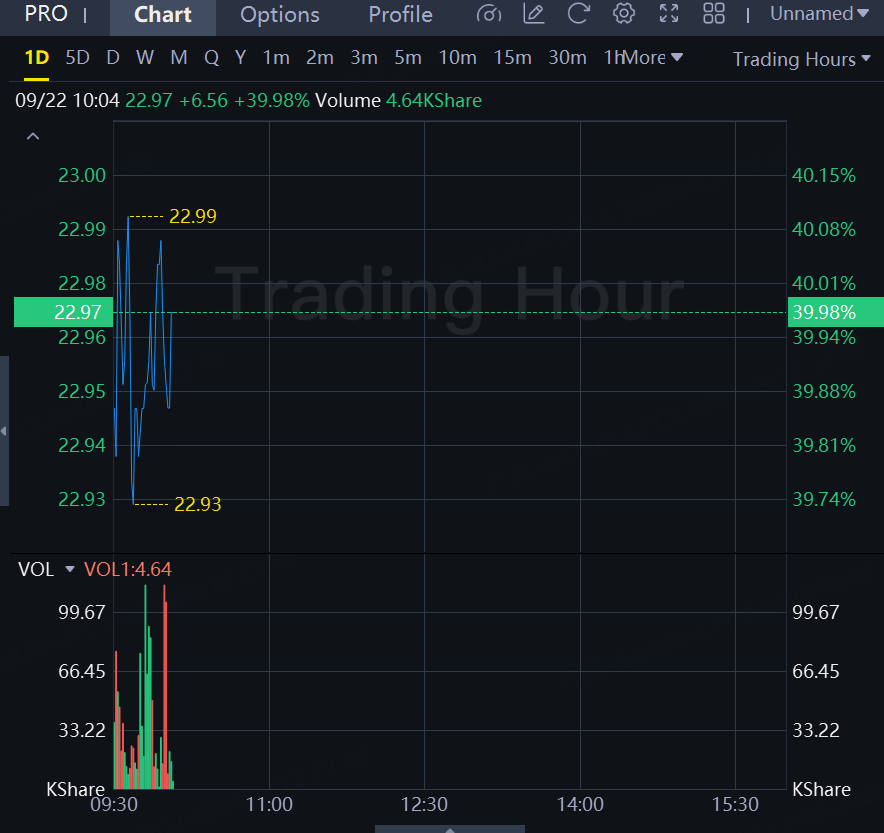884x833 pixels.
Task: Open the Trading Hours dropdown
Action: 802,59
